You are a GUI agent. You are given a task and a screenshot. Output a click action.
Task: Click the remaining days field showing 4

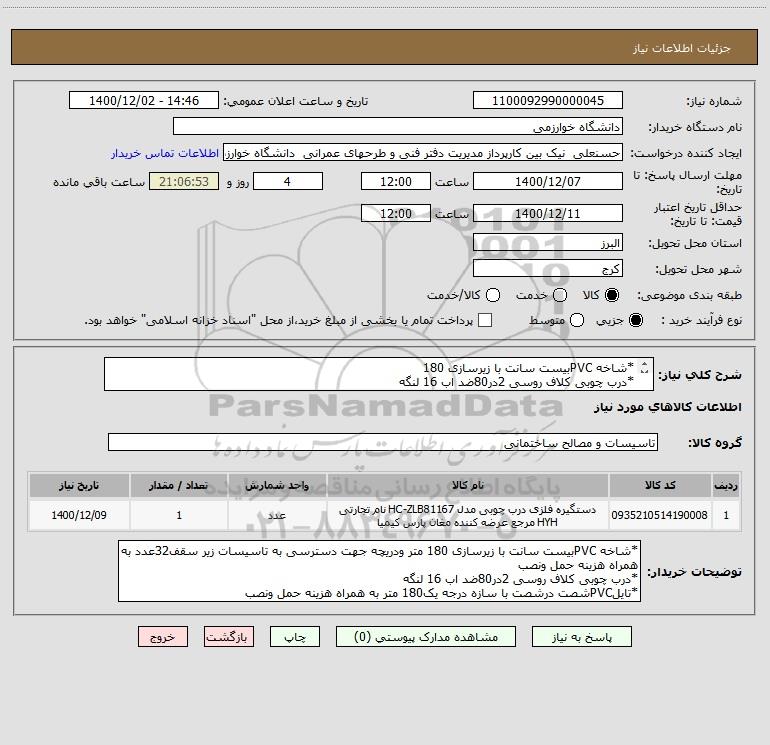coord(288,181)
